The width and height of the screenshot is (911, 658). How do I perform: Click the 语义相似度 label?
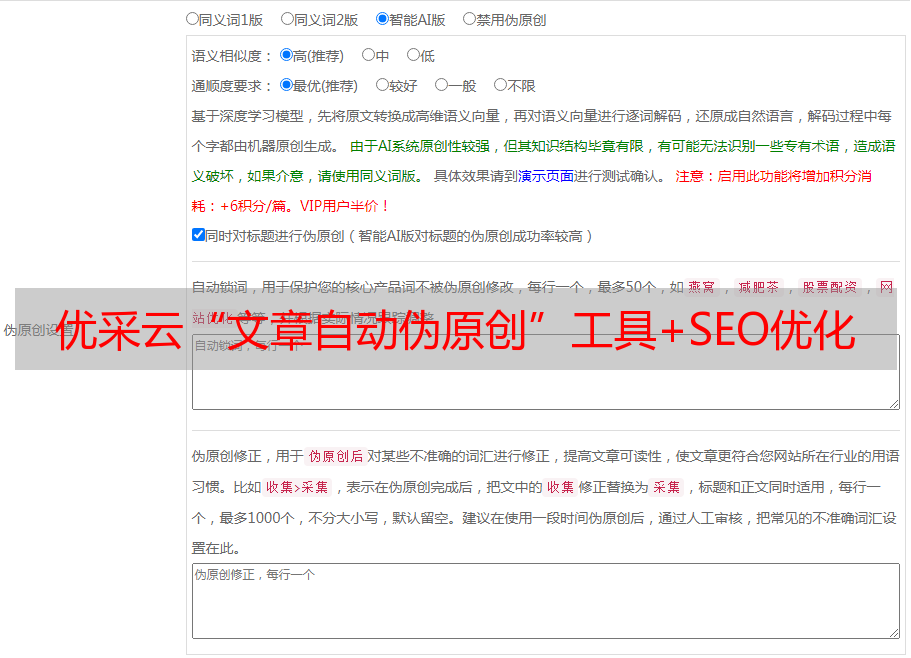tap(232, 56)
